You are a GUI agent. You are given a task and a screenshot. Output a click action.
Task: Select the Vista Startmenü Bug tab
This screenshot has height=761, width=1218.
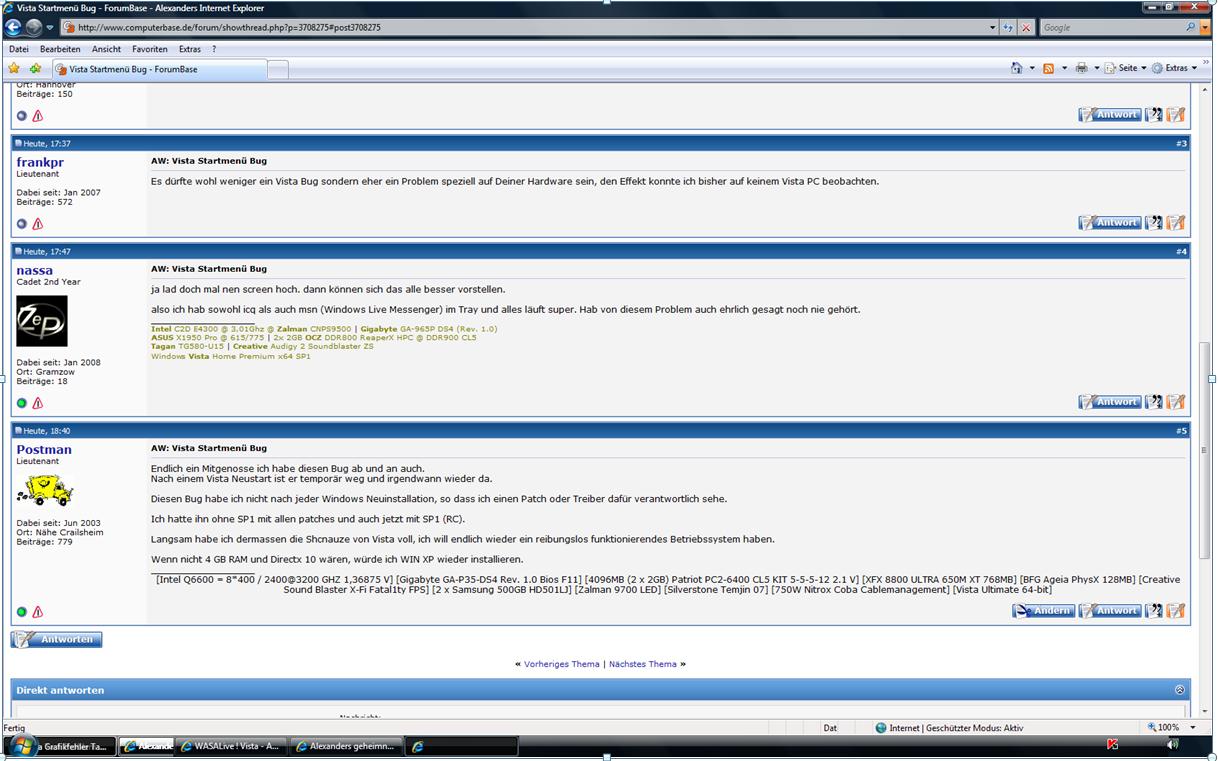(158, 69)
